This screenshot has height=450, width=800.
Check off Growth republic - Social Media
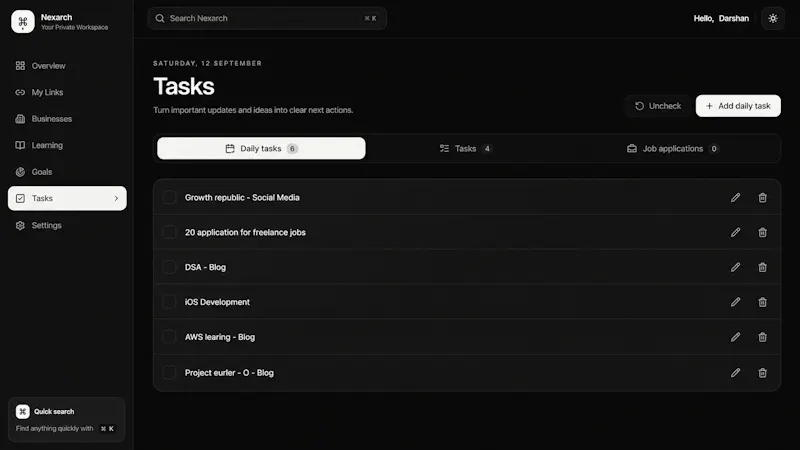(169, 197)
